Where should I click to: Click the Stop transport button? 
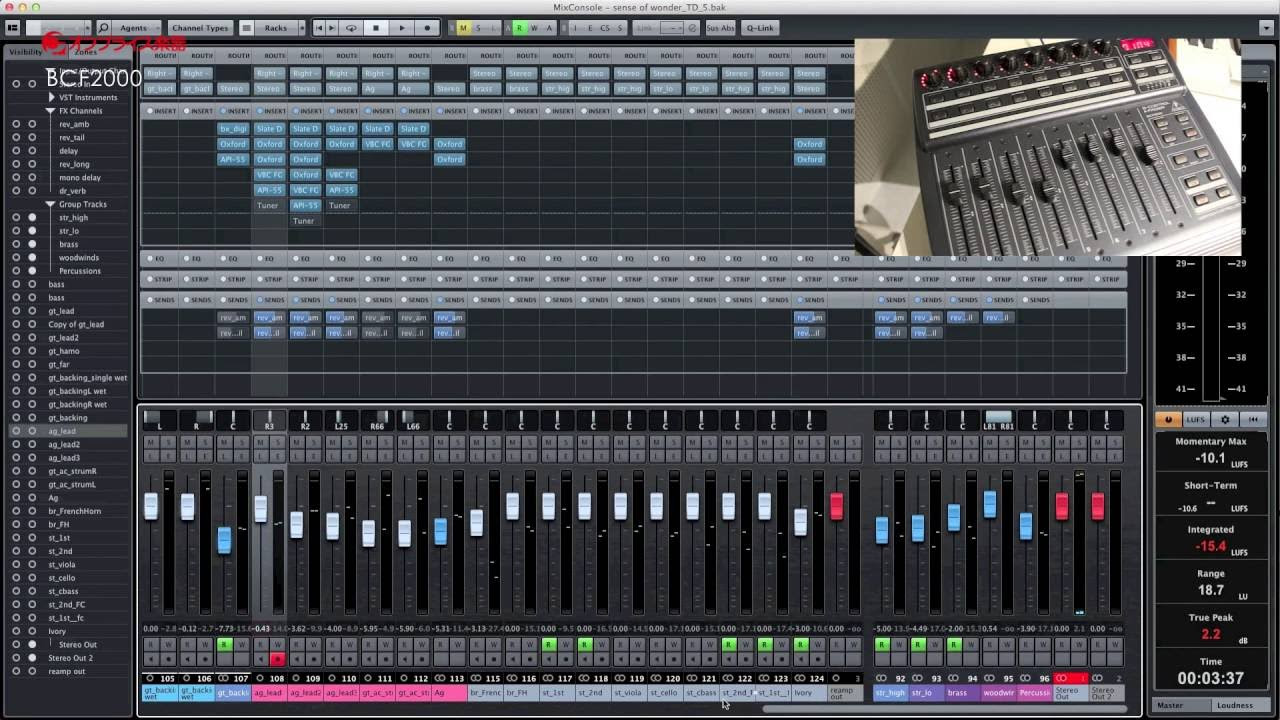tap(375, 27)
